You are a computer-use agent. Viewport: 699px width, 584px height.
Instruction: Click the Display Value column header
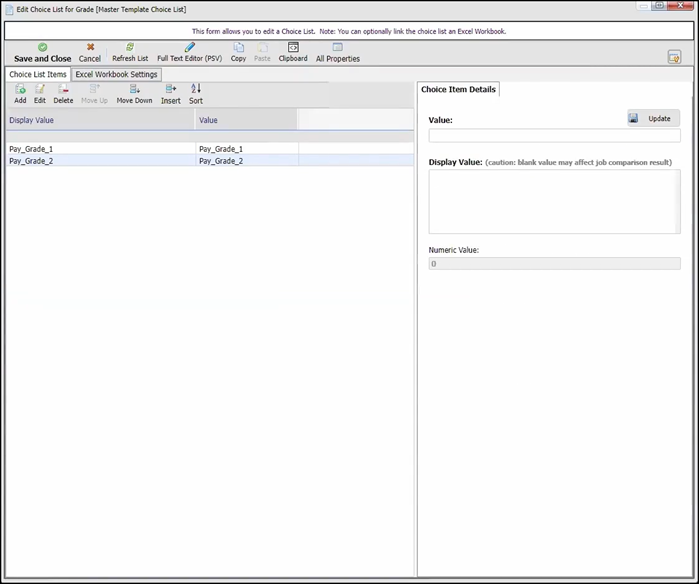coord(100,120)
